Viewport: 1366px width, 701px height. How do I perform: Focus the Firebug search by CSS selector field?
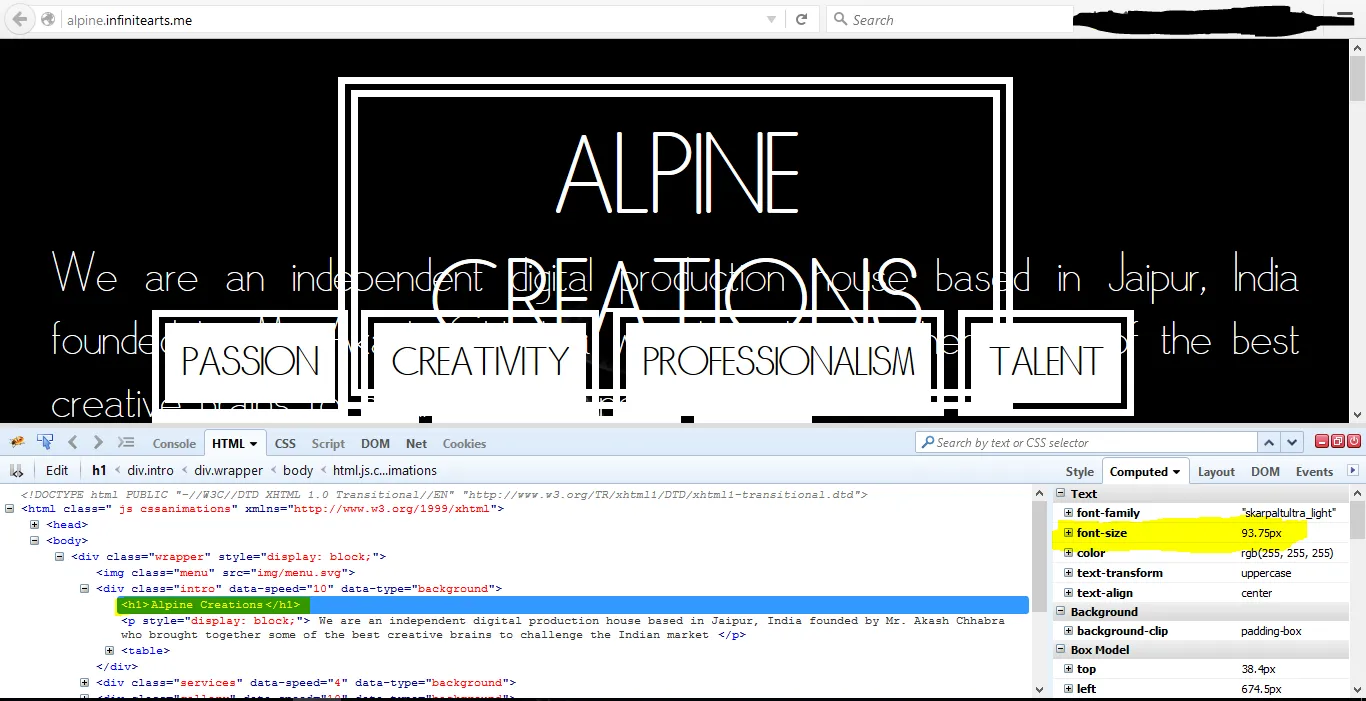[x=1086, y=442]
